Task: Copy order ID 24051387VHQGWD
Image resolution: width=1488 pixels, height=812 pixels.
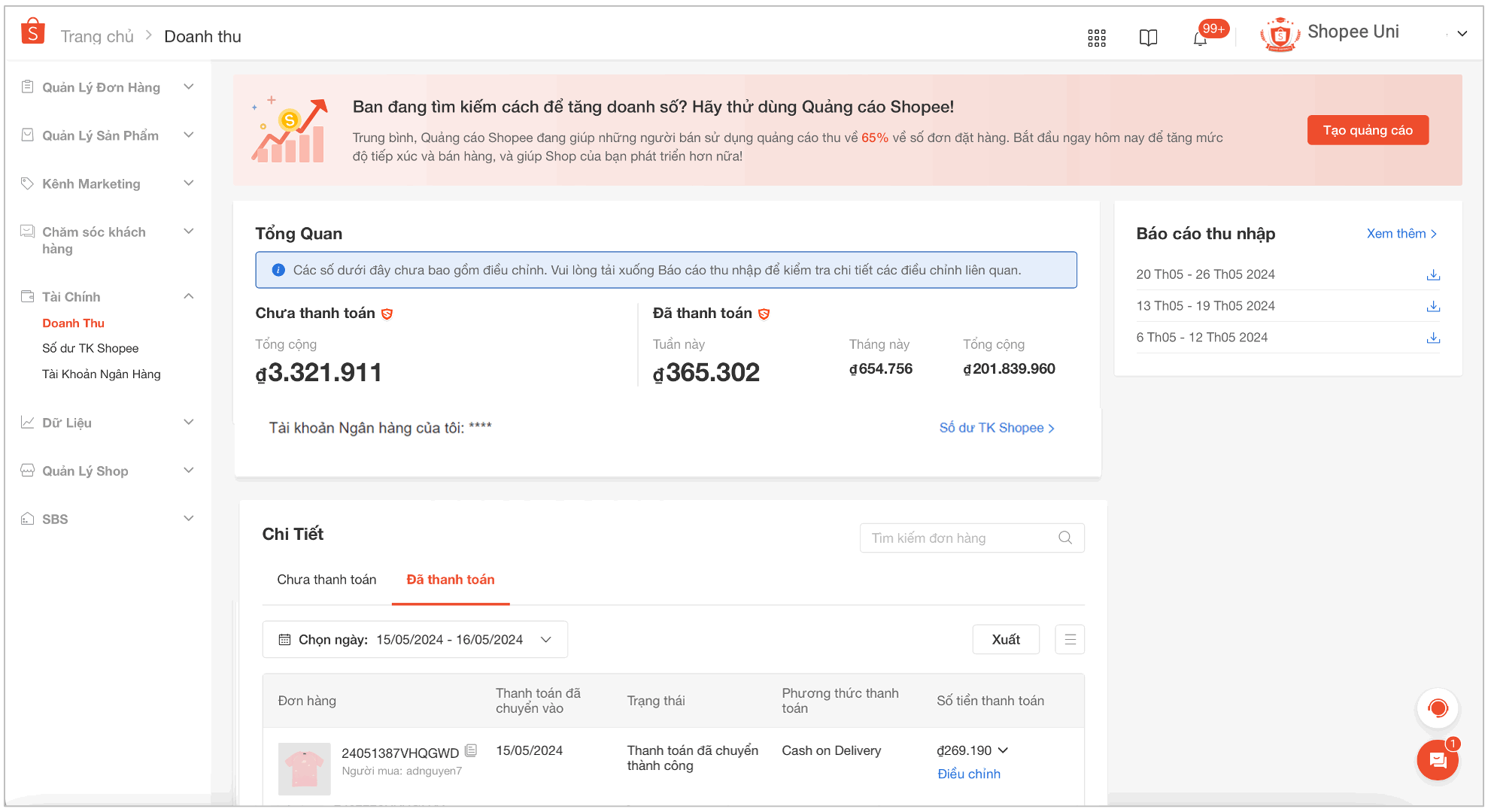Action: click(472, 750)
